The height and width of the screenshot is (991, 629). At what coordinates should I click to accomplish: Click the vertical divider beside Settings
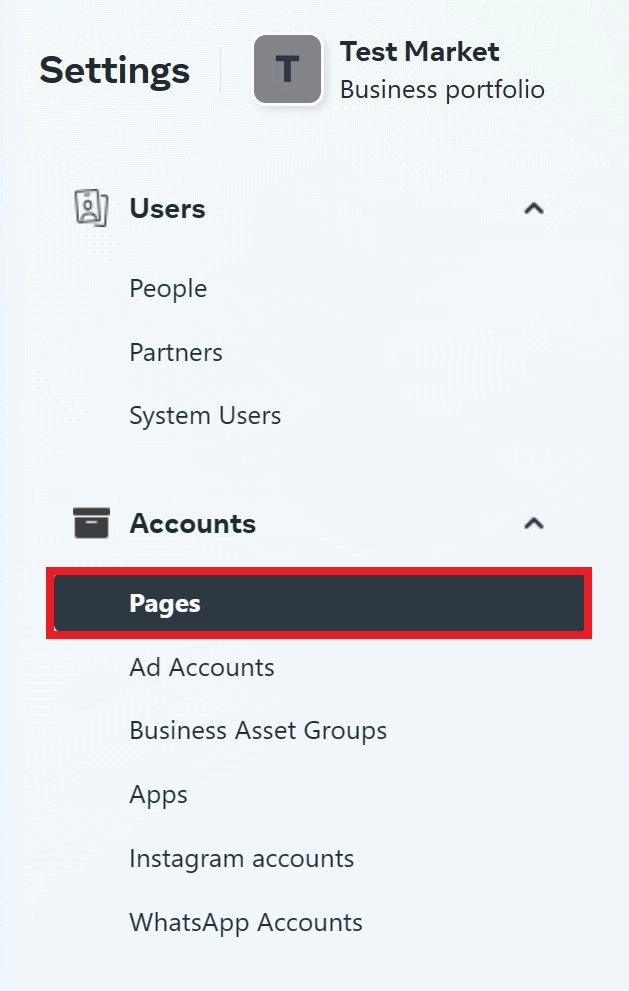tap(221, 69)
